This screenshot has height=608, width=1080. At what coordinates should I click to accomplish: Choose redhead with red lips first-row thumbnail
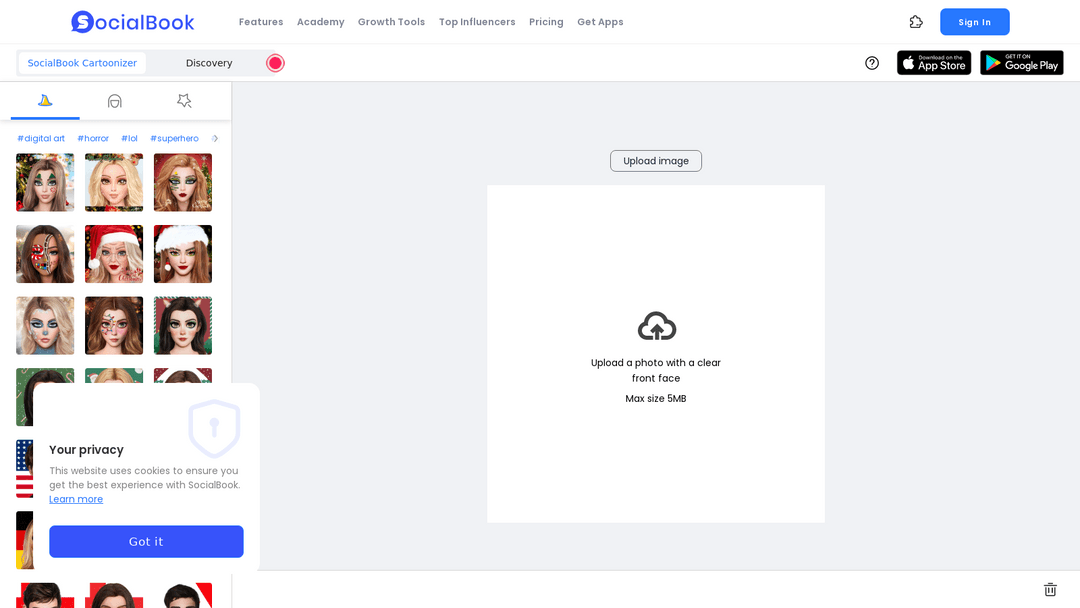click(183, 182)
